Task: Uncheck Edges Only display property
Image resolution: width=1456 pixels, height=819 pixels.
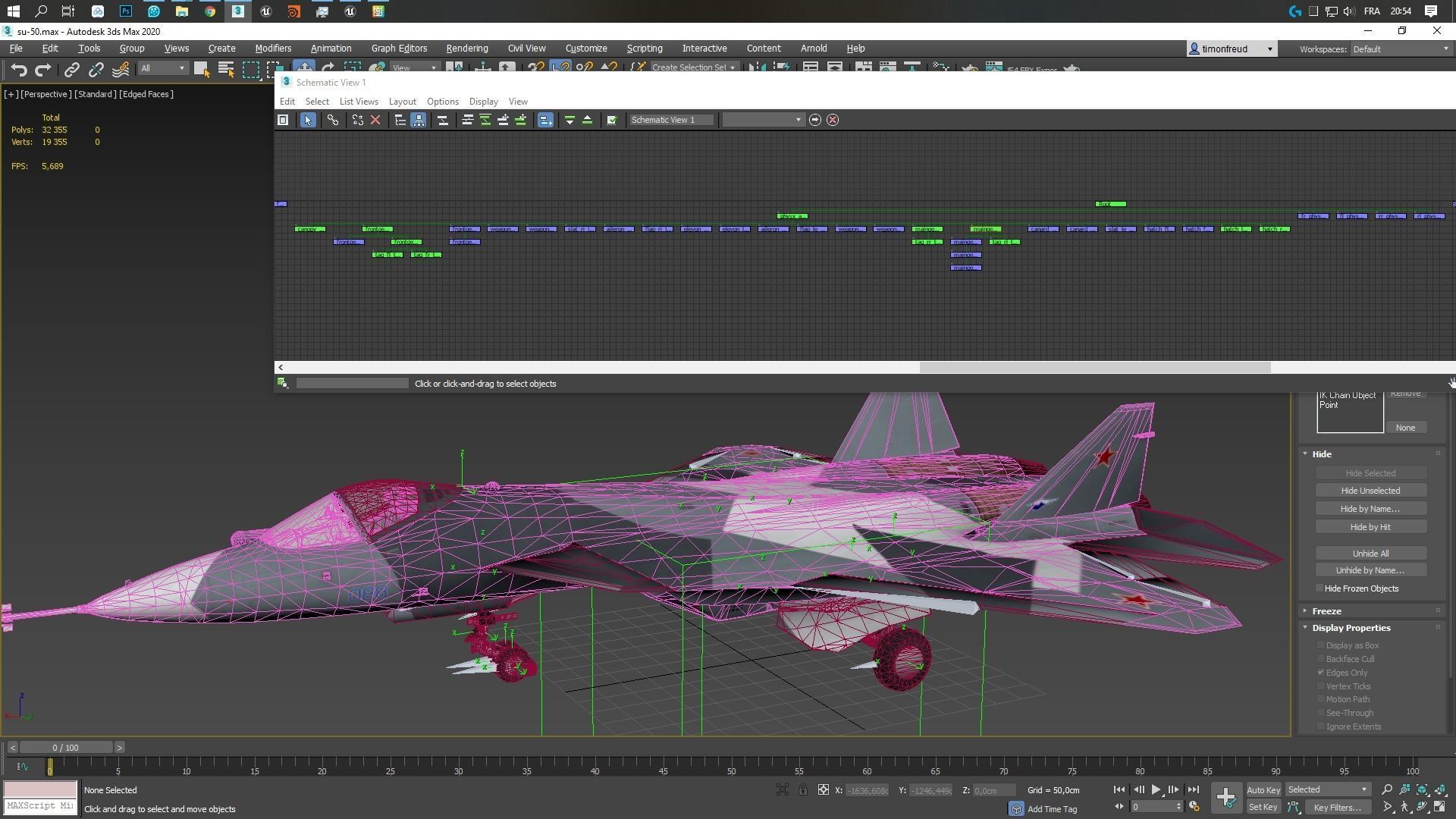Action: (1321, 673)
